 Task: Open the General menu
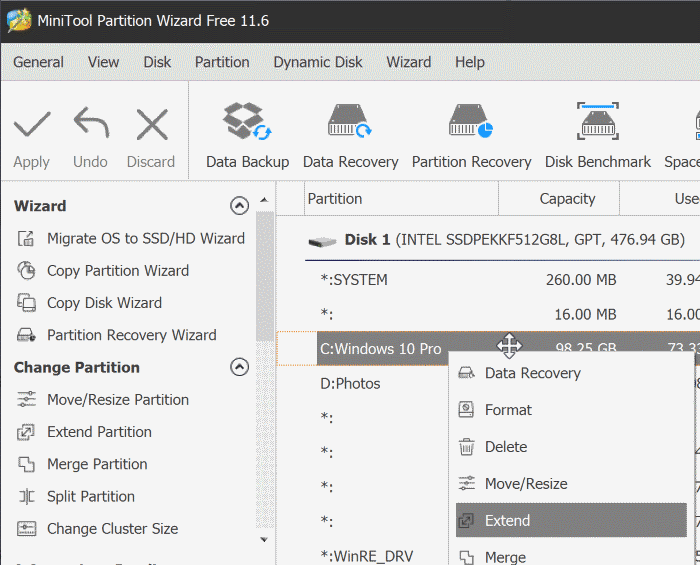click(x=38, y=62)
